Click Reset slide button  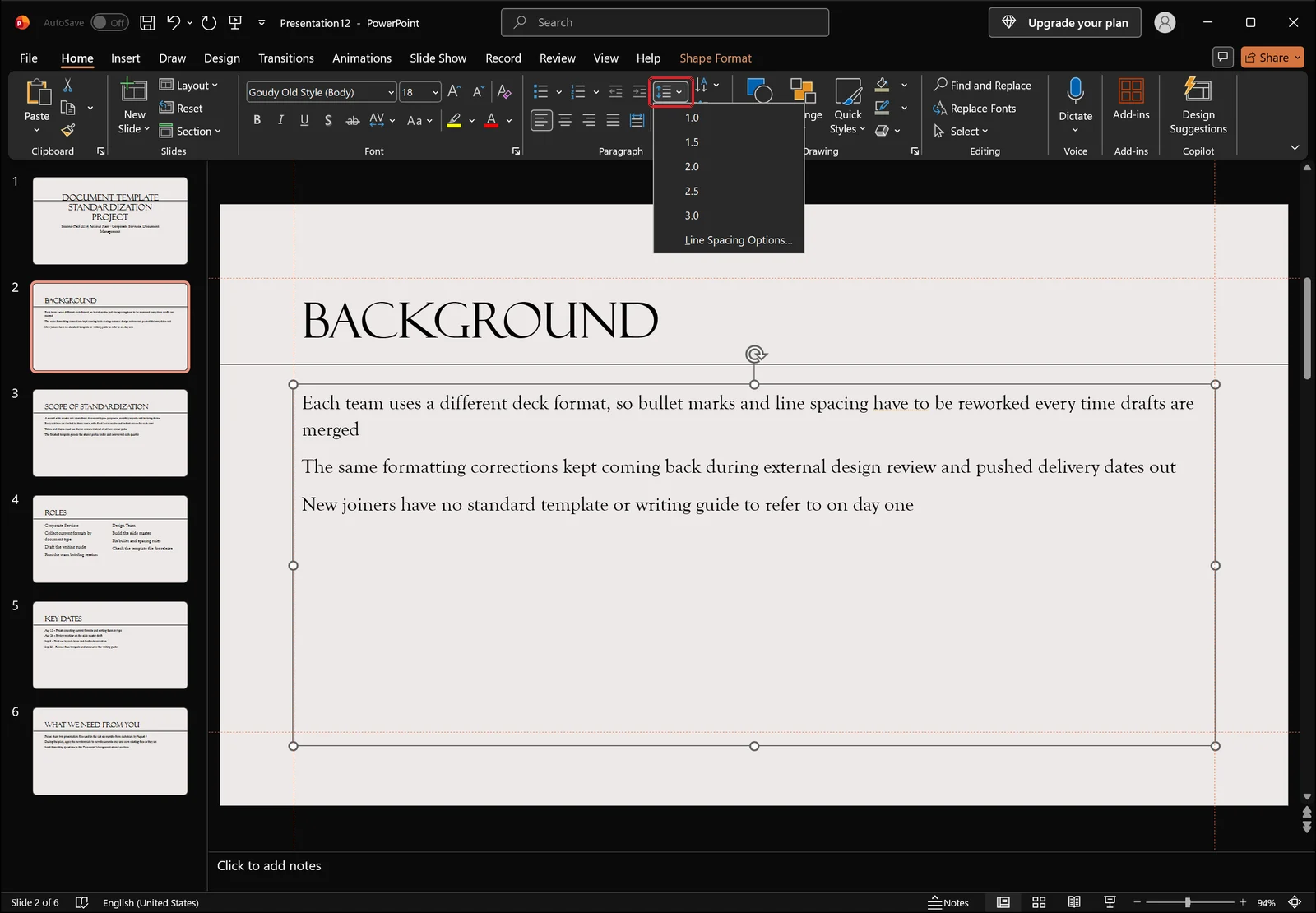(x=181, y=108)
